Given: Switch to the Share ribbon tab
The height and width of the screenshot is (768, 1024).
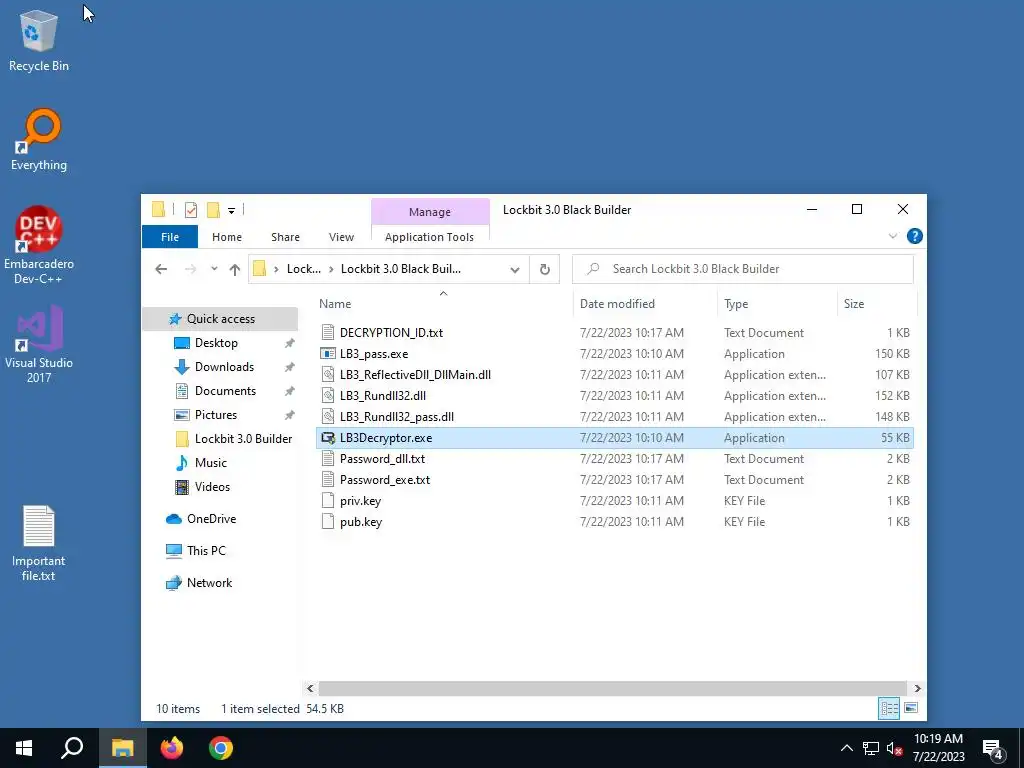Looking at the screenshot, I should point(285,237).
